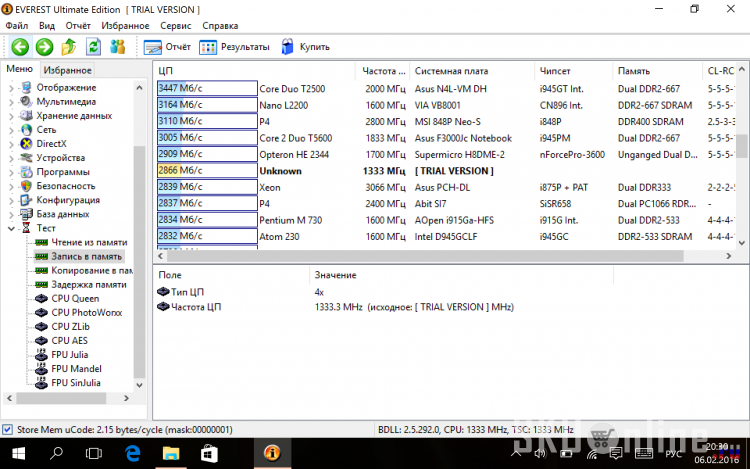Switch to the Избранное sidebar tab
750x469 pixels.
pyautogui.click(x=67, y=70)
